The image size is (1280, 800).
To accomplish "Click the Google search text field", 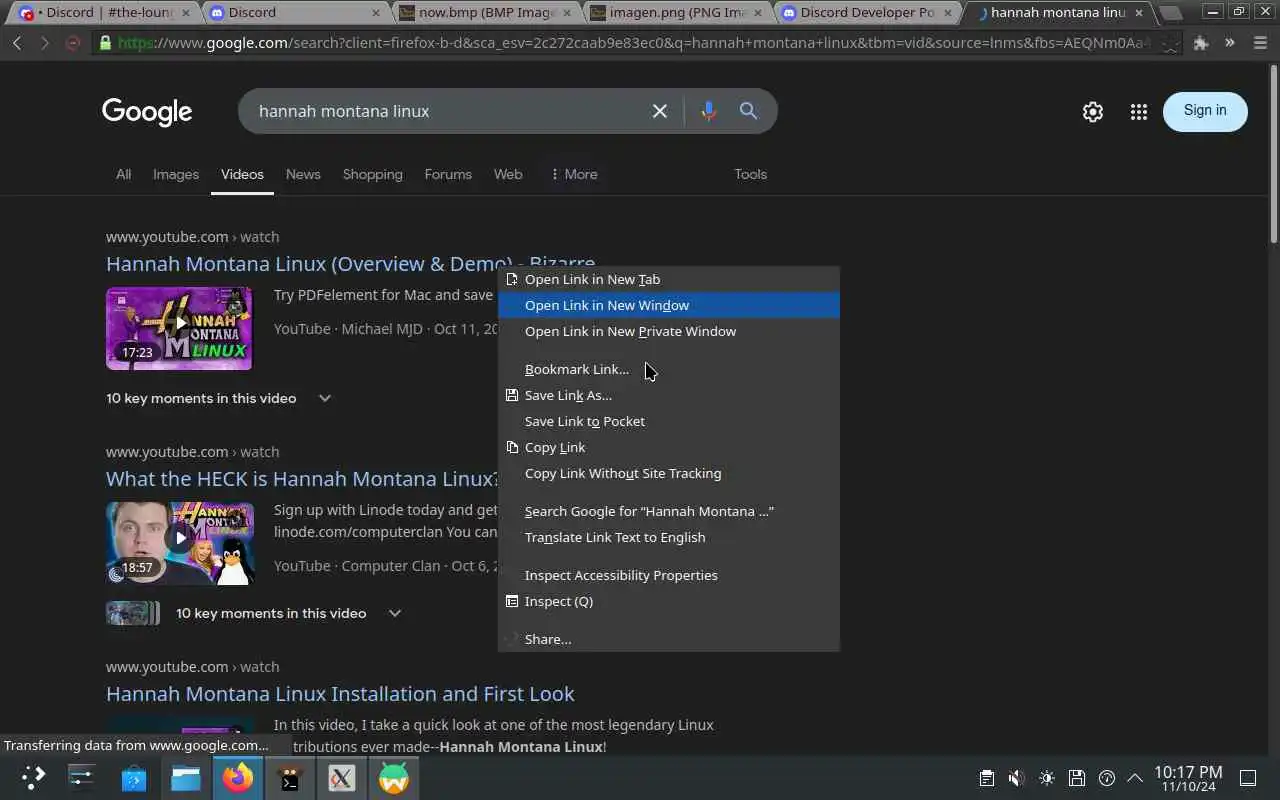I will coord(448,111).
